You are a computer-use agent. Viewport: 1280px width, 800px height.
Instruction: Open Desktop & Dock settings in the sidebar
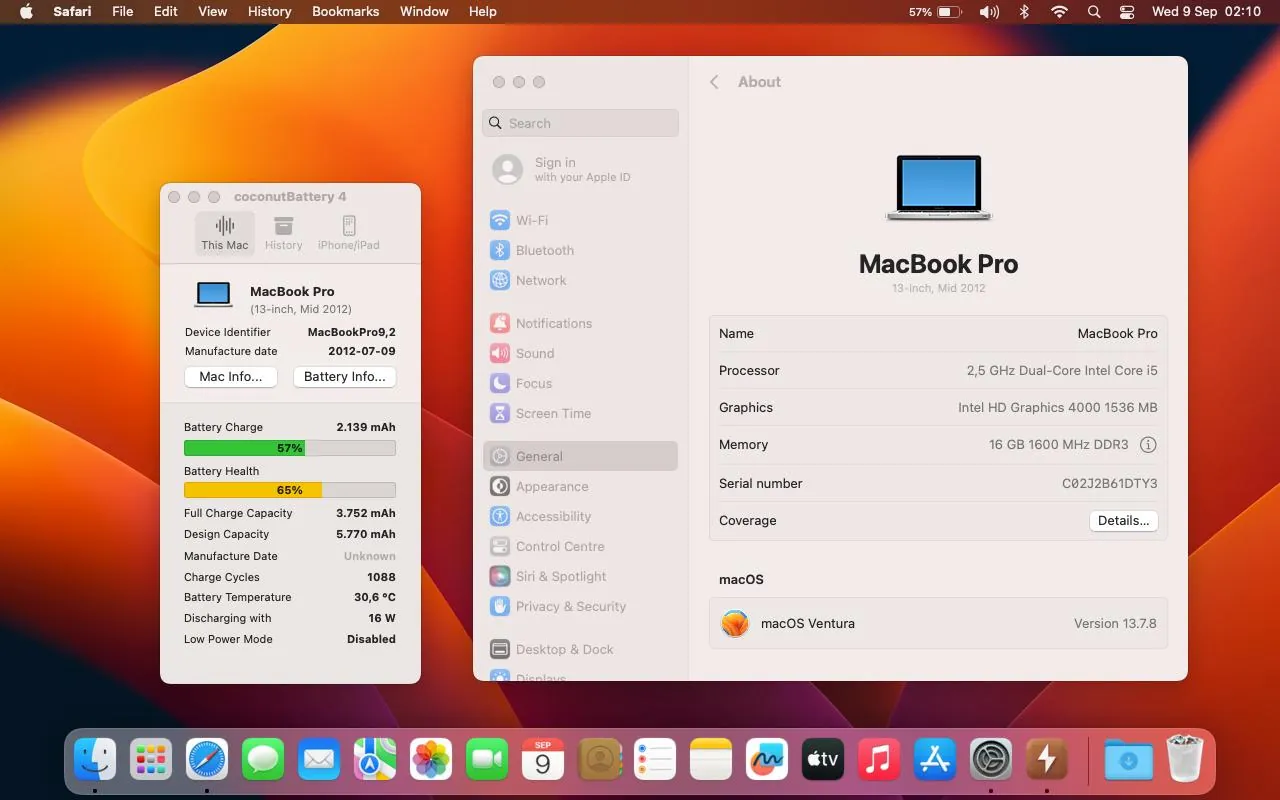(x=580, y=649)
